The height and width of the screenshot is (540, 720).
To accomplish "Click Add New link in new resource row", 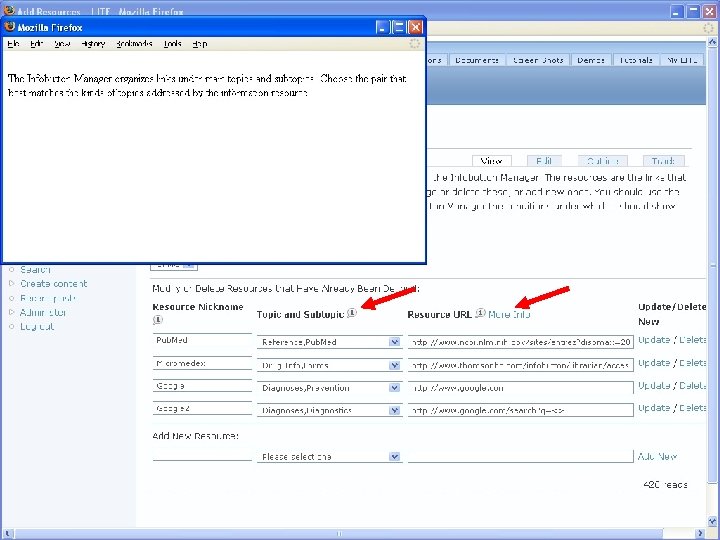I will 657,456.
